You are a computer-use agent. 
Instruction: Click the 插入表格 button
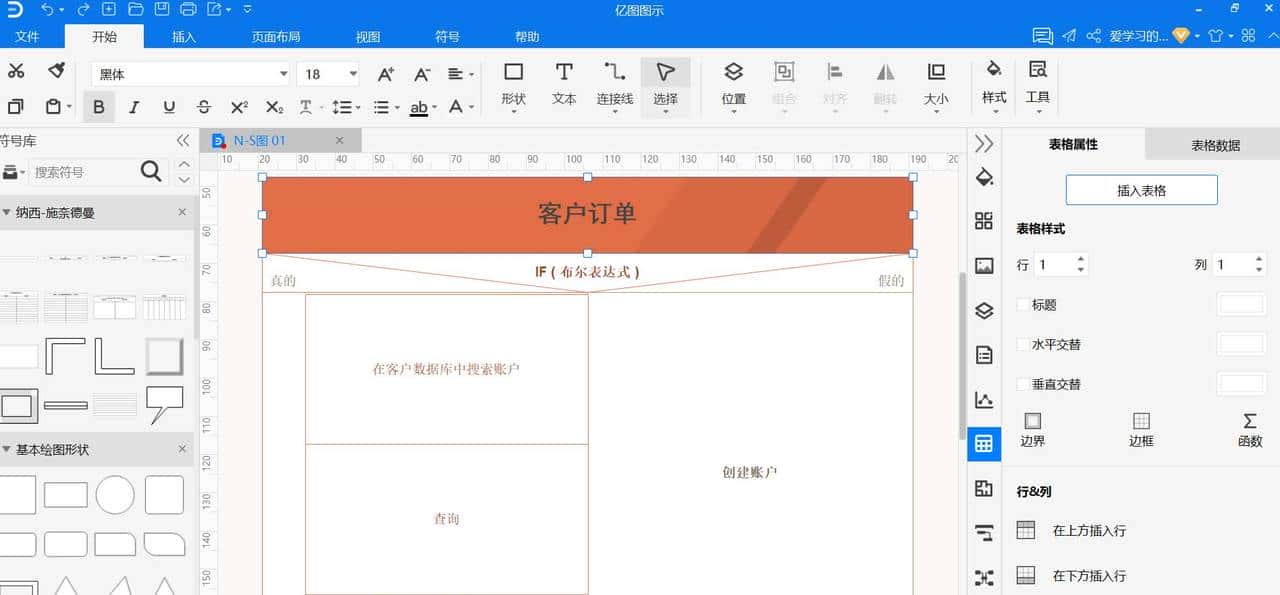pos(1141,189)
